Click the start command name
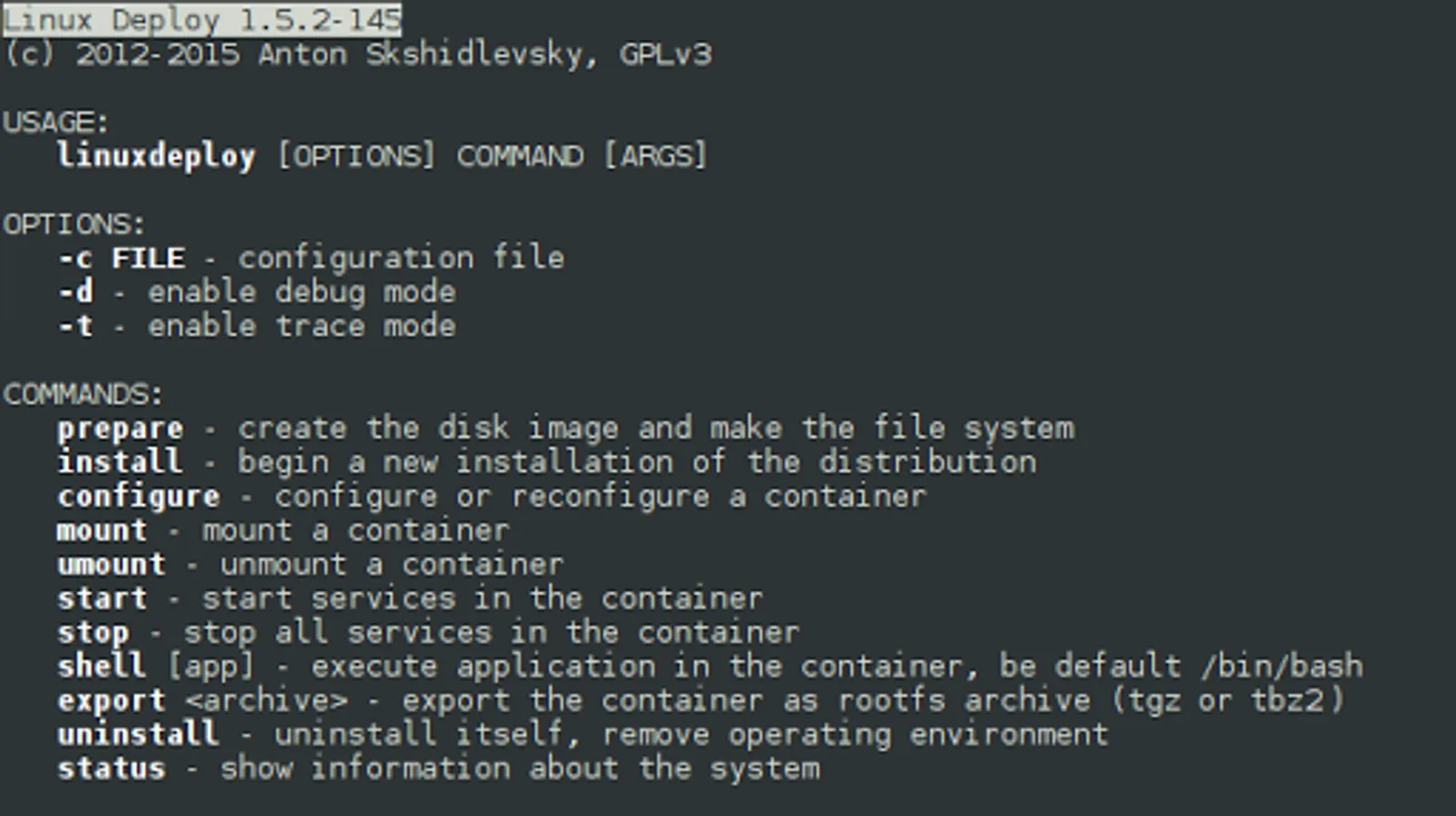The width and height of the screenshot is (1456, 816). pos(102,598)
